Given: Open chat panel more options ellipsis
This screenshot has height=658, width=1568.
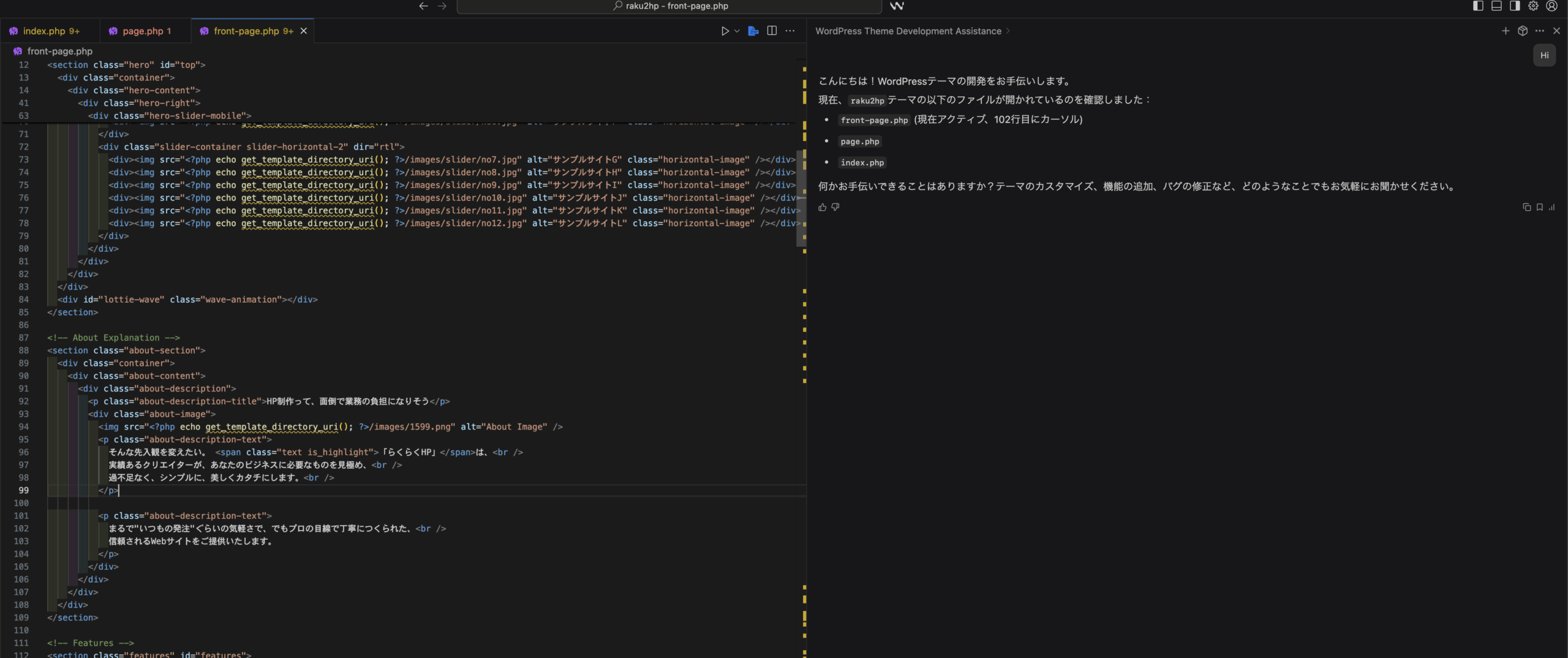Looking at the screenshot, I should tap(1540, 31).
